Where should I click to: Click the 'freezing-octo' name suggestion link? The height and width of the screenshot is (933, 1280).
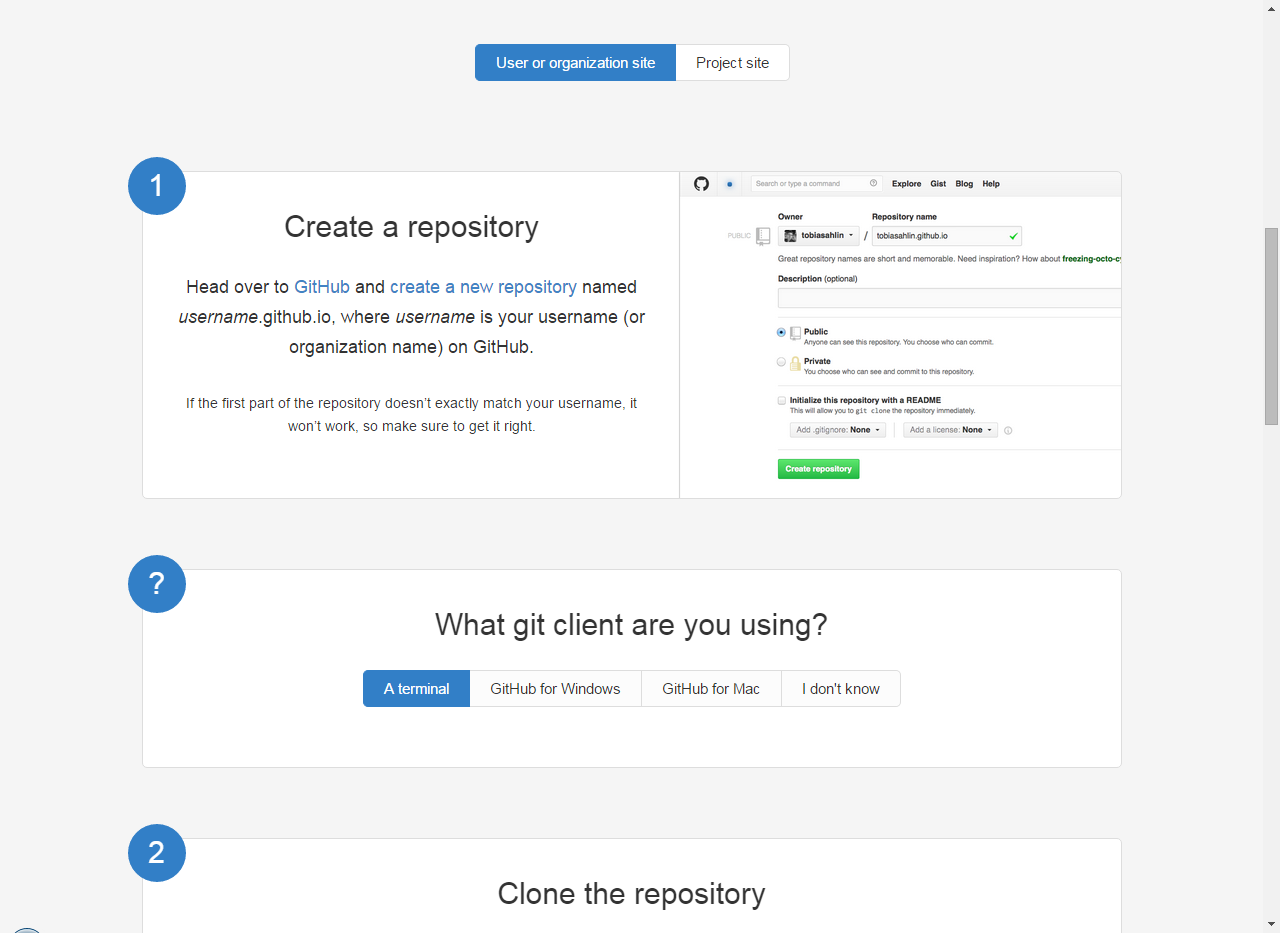tap(1091, 259)
